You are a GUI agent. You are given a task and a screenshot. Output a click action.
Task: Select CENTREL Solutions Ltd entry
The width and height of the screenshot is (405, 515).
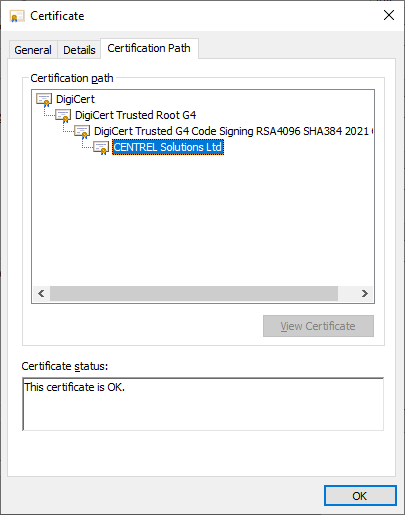168,147
